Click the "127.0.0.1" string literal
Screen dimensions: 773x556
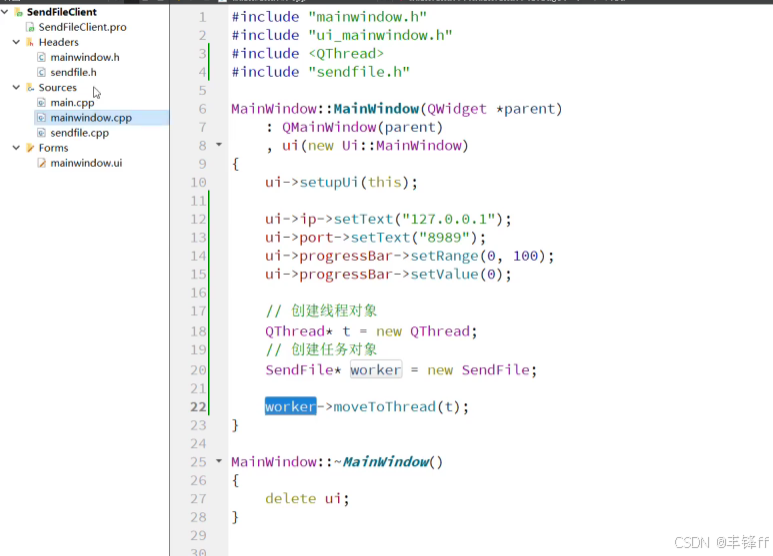449,219
